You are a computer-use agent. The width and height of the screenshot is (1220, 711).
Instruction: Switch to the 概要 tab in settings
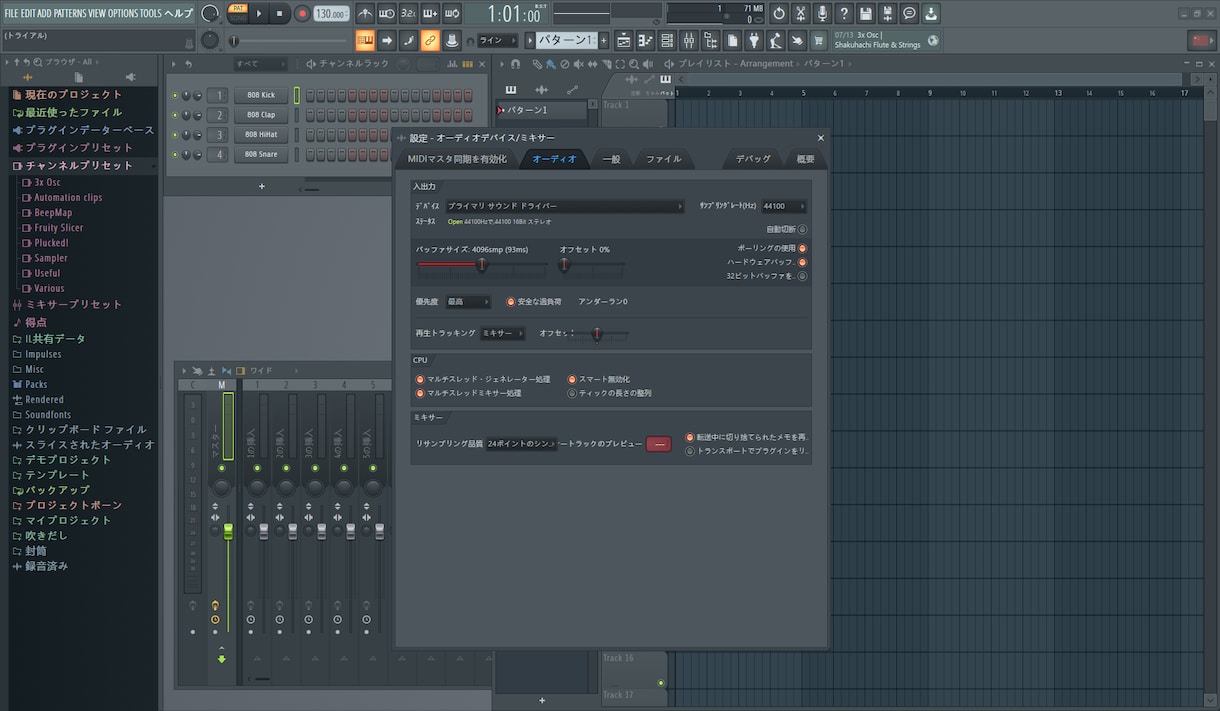806,159
